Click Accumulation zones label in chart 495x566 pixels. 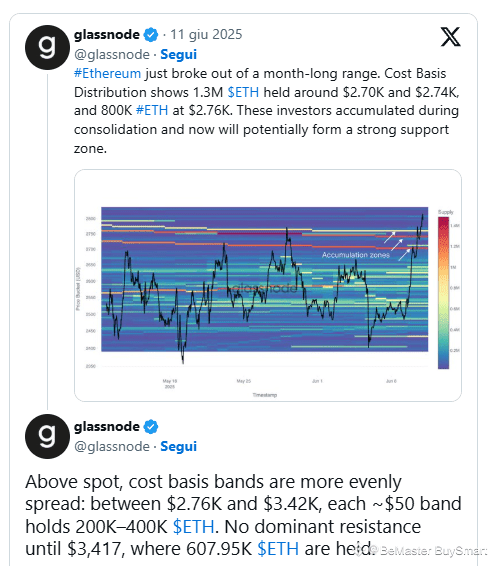(x=356, y=255)
